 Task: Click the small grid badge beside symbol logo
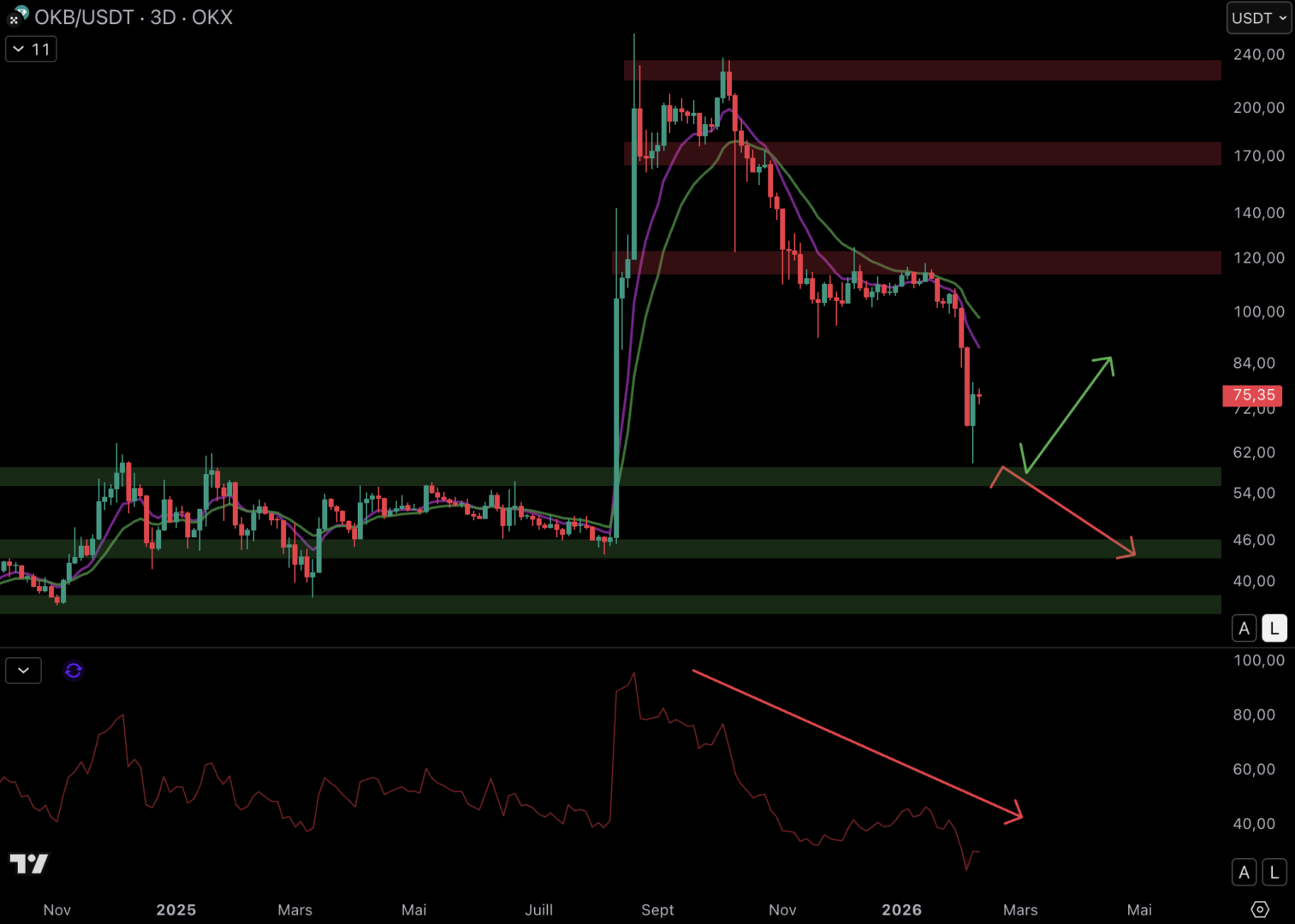point(13,20)
